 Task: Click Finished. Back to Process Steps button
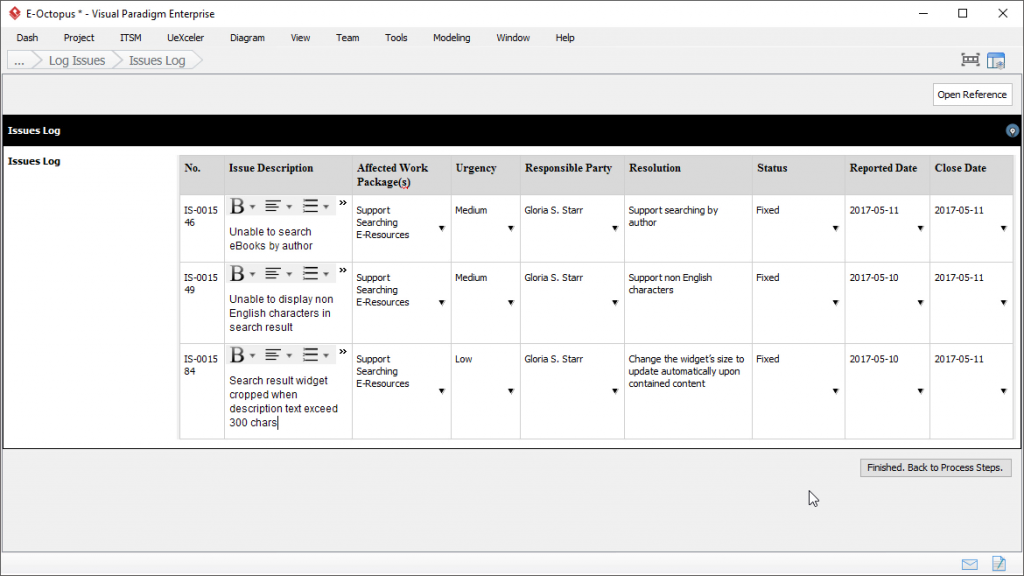tap(934, 467)
